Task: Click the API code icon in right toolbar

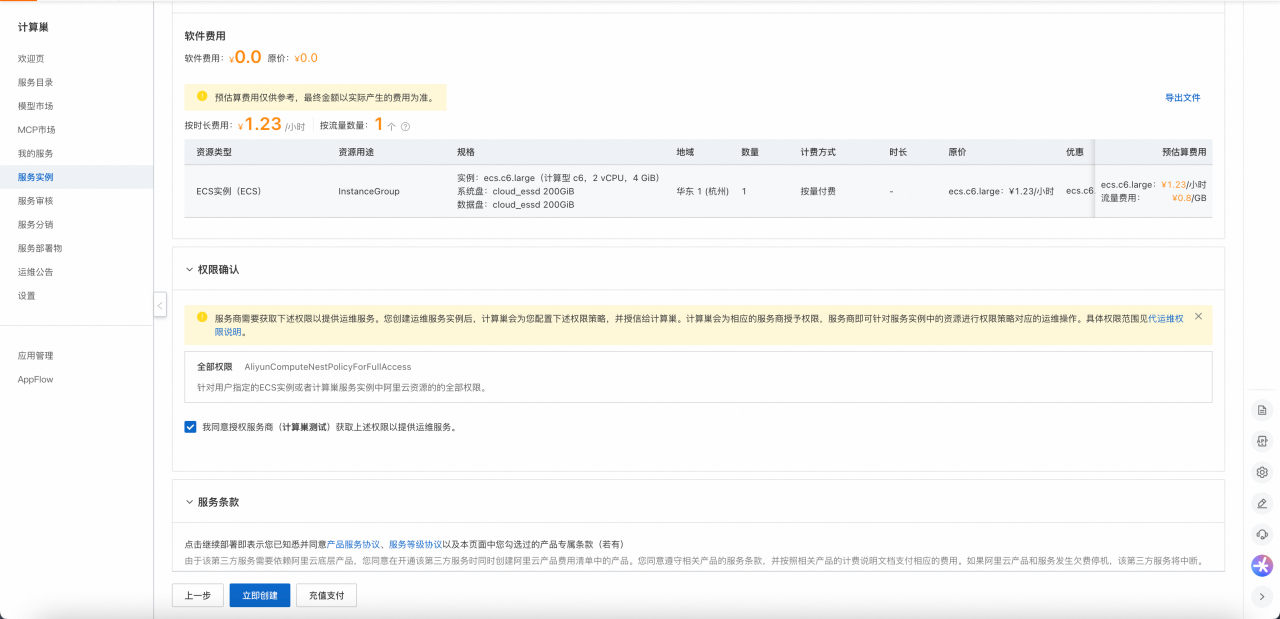Action: tap(1262, 441)
